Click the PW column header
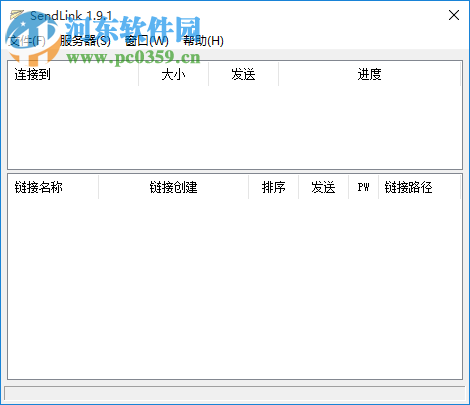 click(x=364, y=187)
